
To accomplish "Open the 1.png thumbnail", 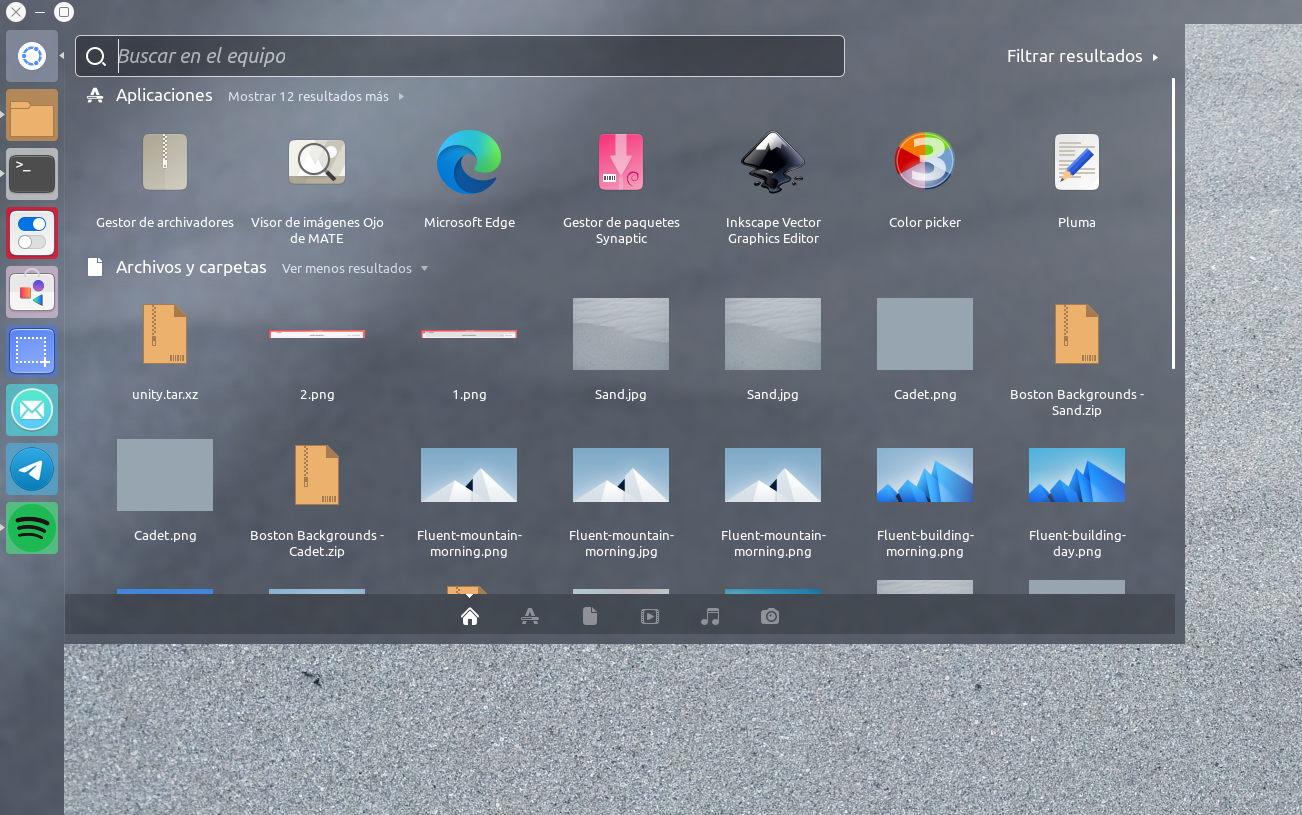I will [469, 334].
